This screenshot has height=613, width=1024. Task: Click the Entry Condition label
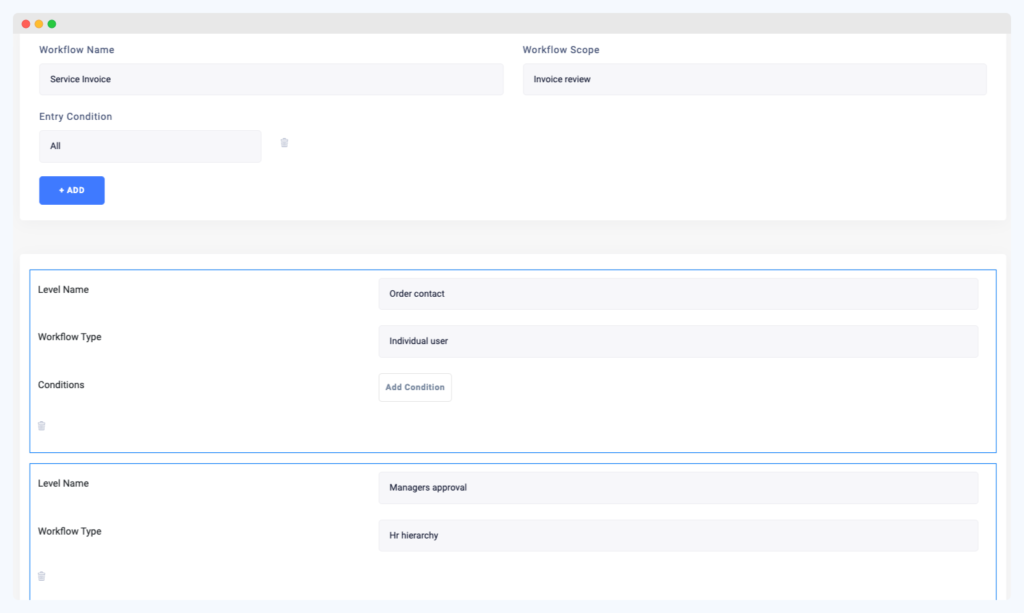pyautogui.click(x=73, y=116)
